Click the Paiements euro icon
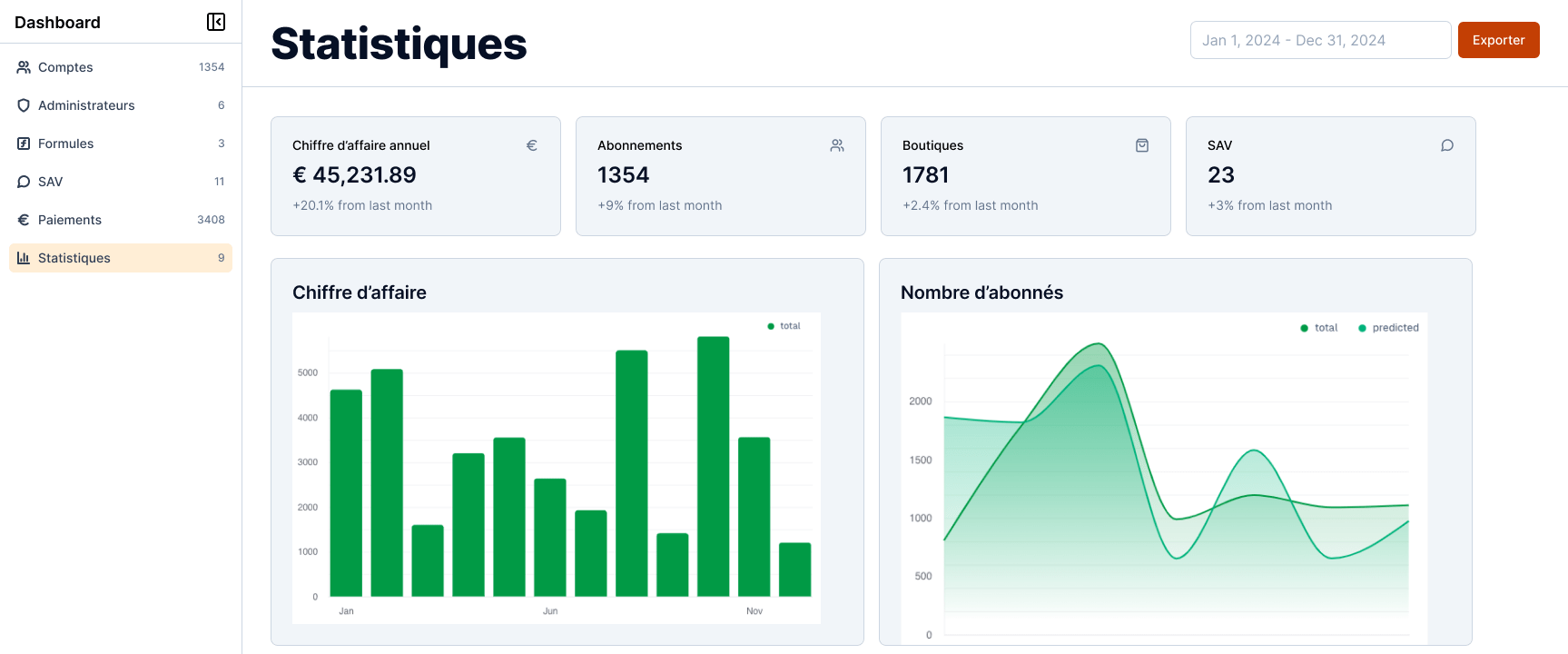Image resolution: width=1568 pixels, height=654 pixels. tap(24, 220)
